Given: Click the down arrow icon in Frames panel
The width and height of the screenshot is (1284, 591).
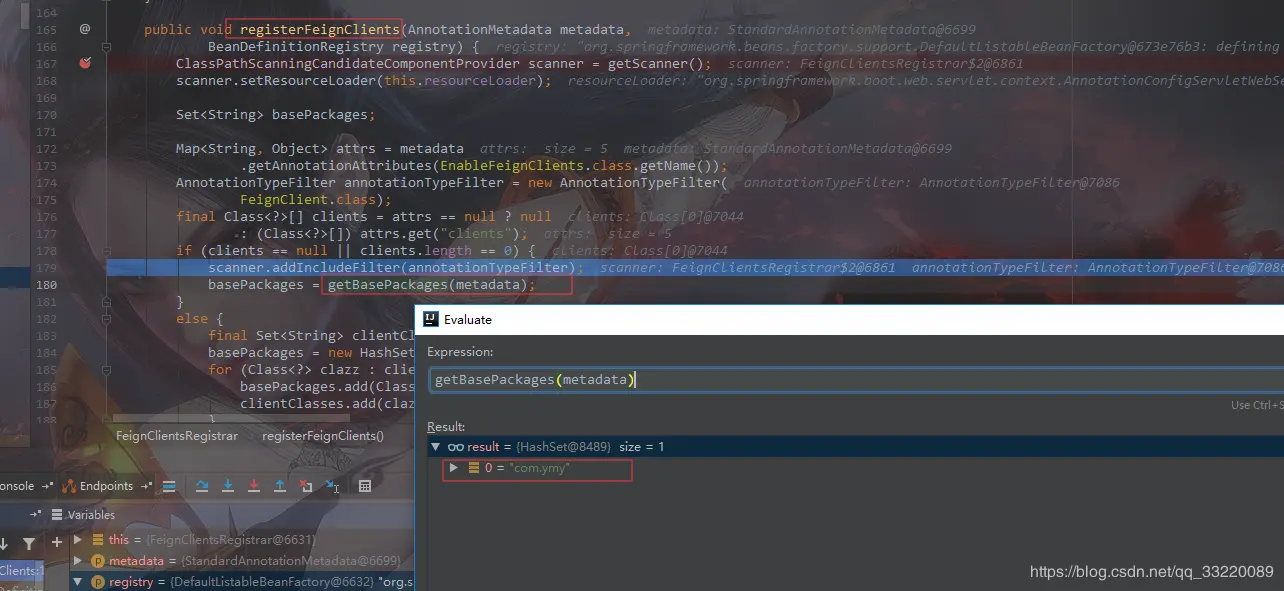Looking at the screenshot, I should 4,543.
